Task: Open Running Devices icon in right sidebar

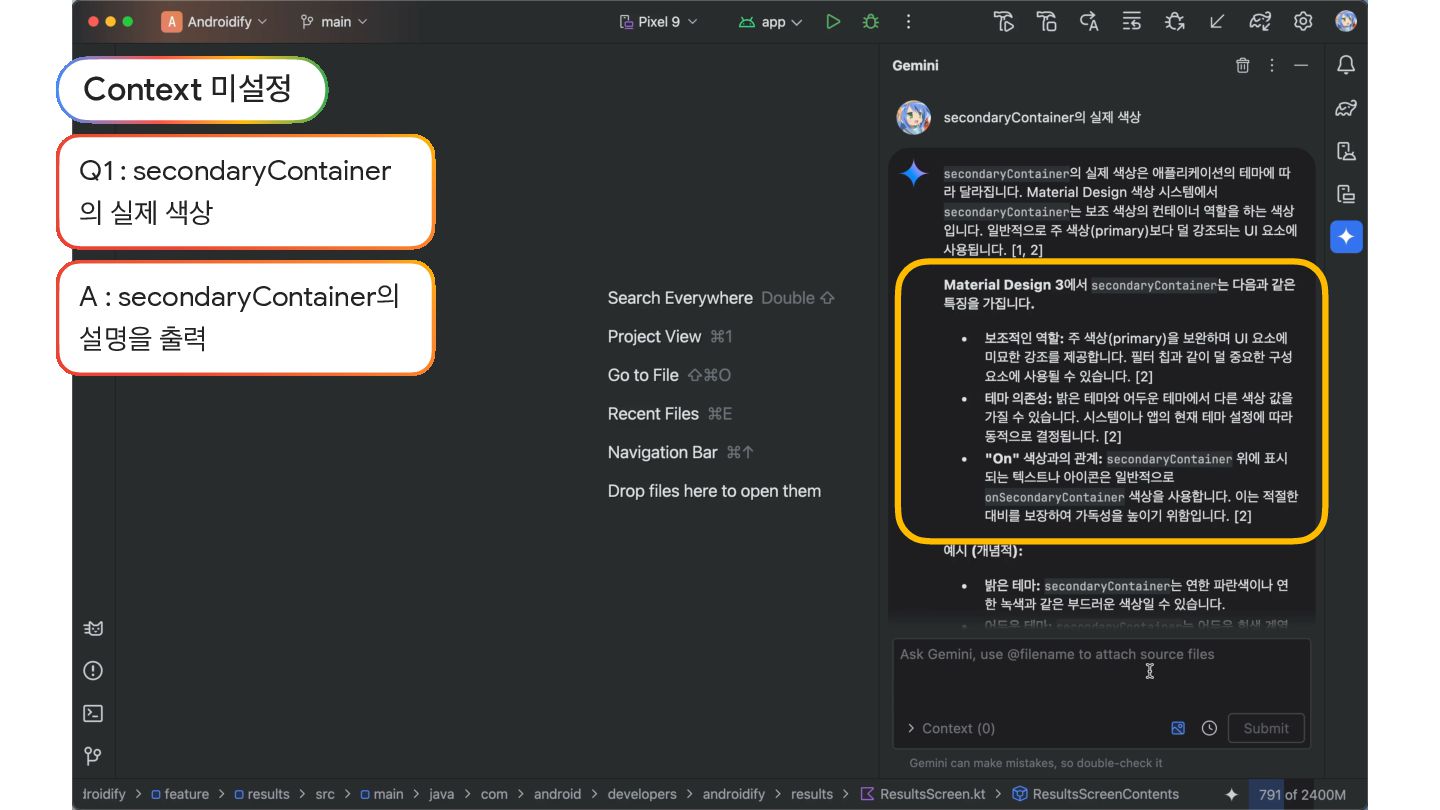Action: (1346, 194)
